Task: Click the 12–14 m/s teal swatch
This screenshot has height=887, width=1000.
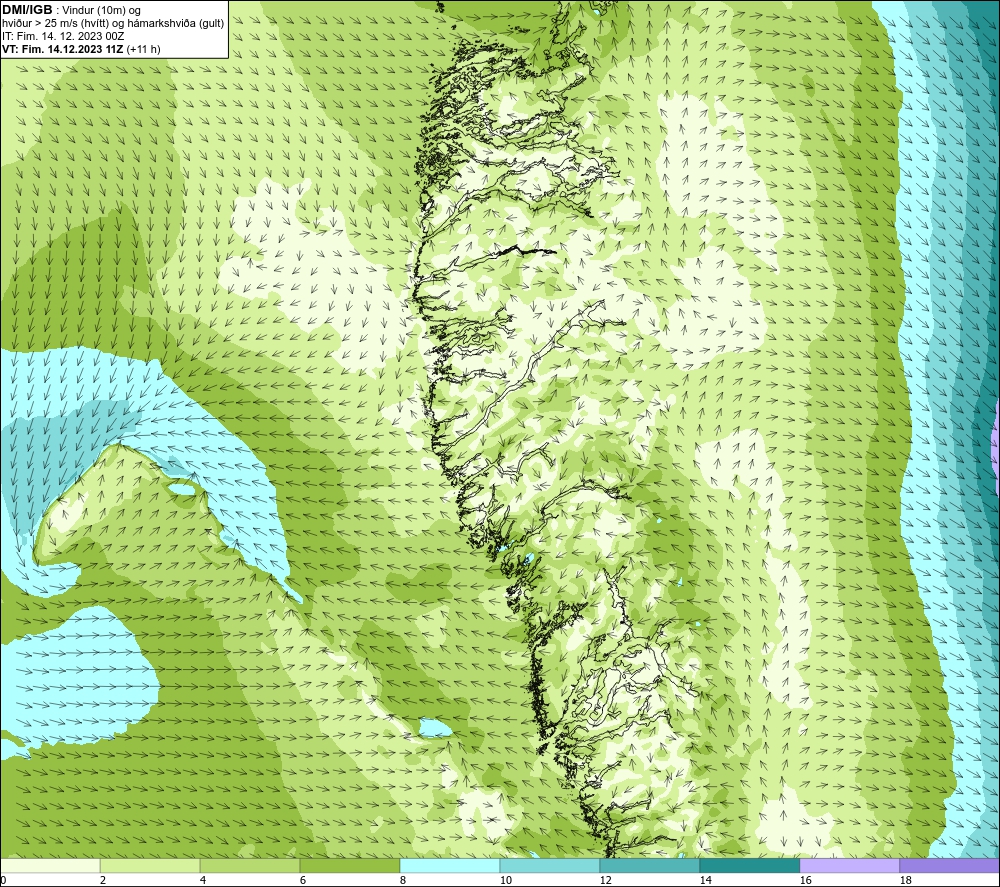Action: pyautogui.click(x=649, y=865)
